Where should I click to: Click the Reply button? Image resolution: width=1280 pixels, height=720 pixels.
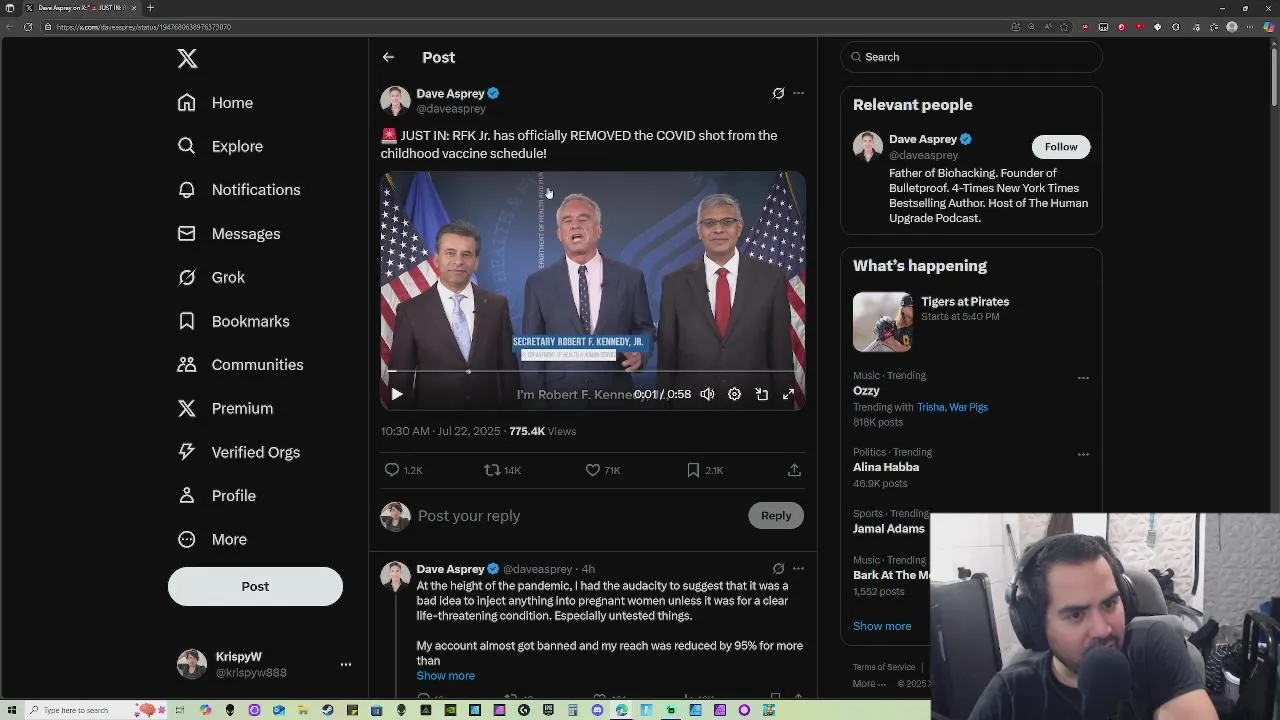click(x=776, y=516)
